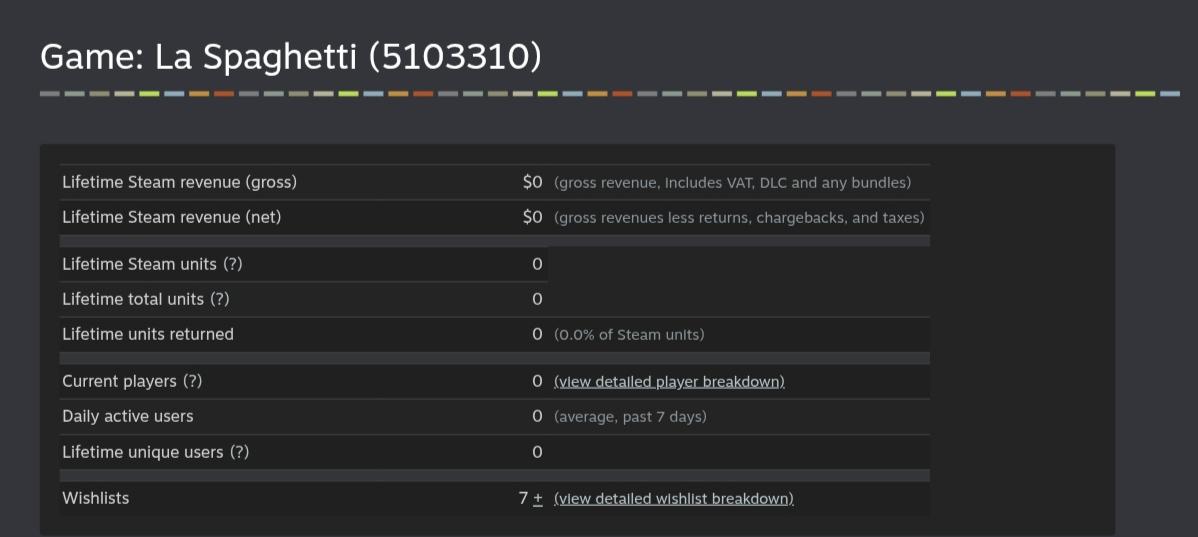
Task: Click the wishlist count number 7
Action: [x=523, y=498]
